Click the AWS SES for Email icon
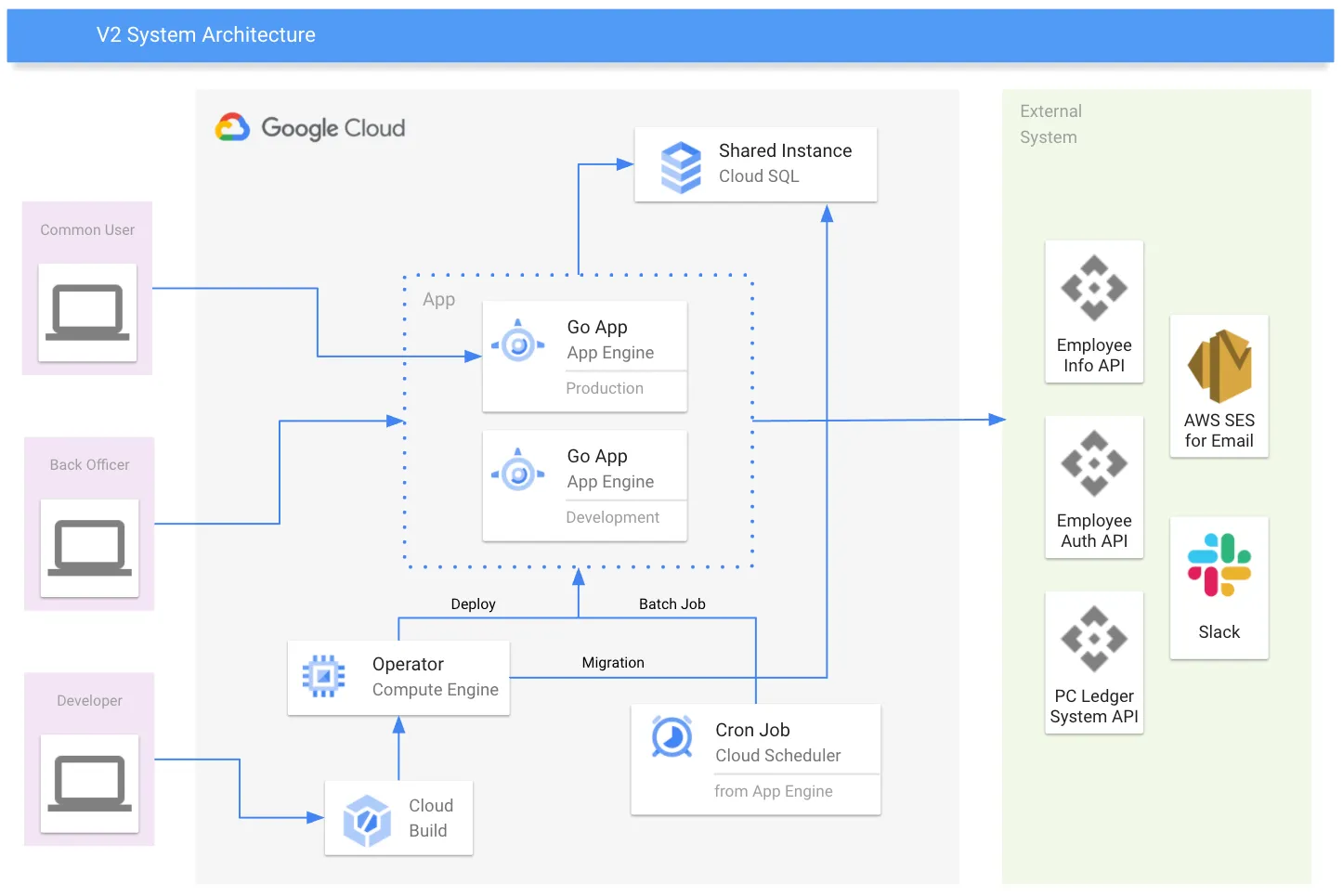The image size is (1343, 896). tap(1219, 365)
